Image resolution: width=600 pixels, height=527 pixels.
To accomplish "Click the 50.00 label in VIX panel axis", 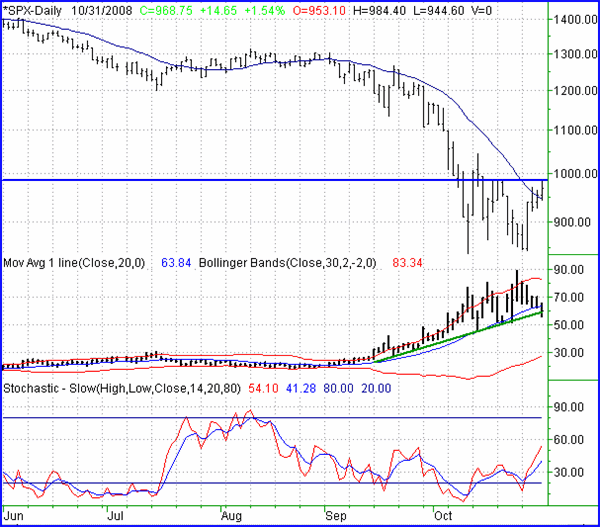I will [568, 325].
